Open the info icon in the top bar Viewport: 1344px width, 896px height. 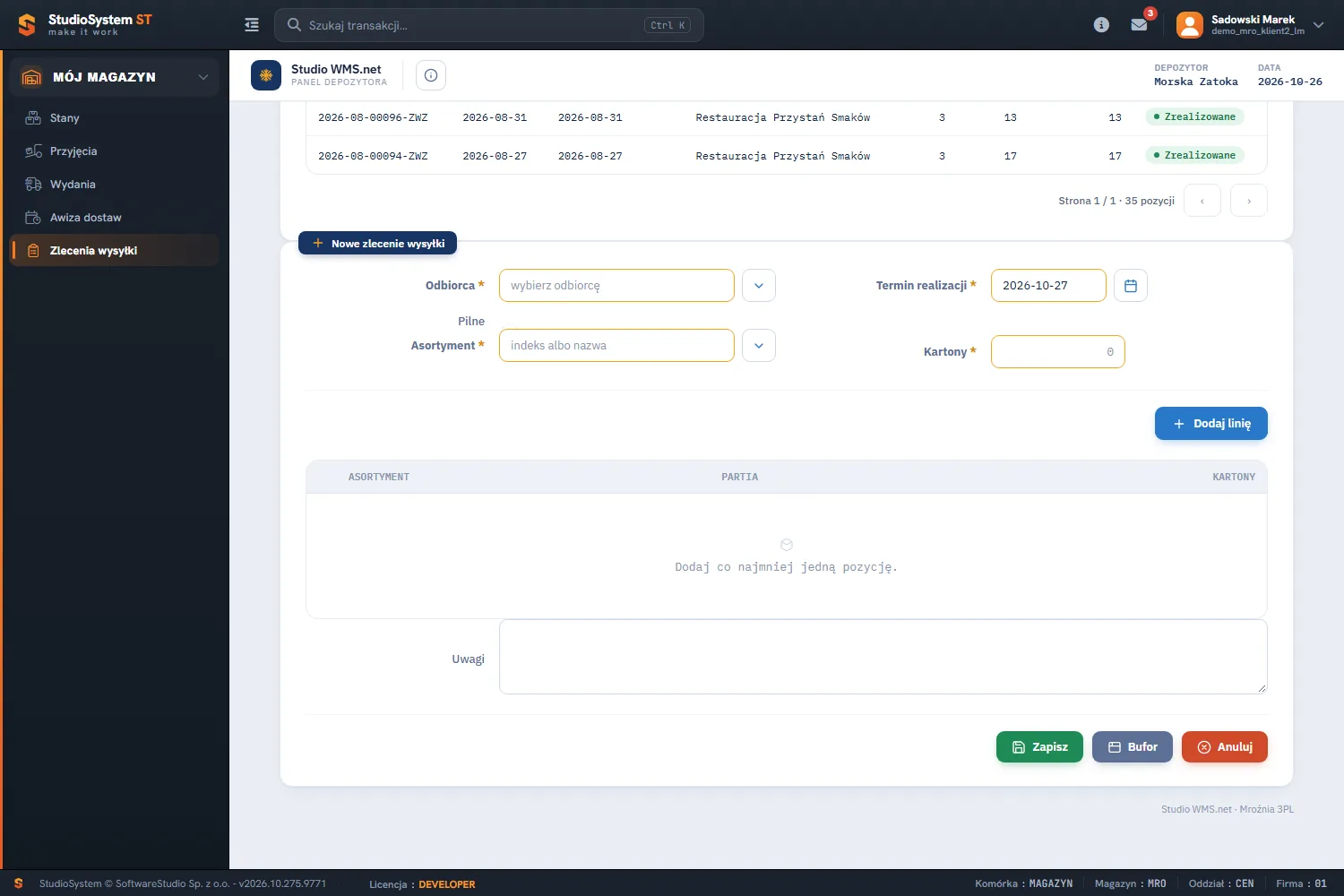click(1101, 25)
